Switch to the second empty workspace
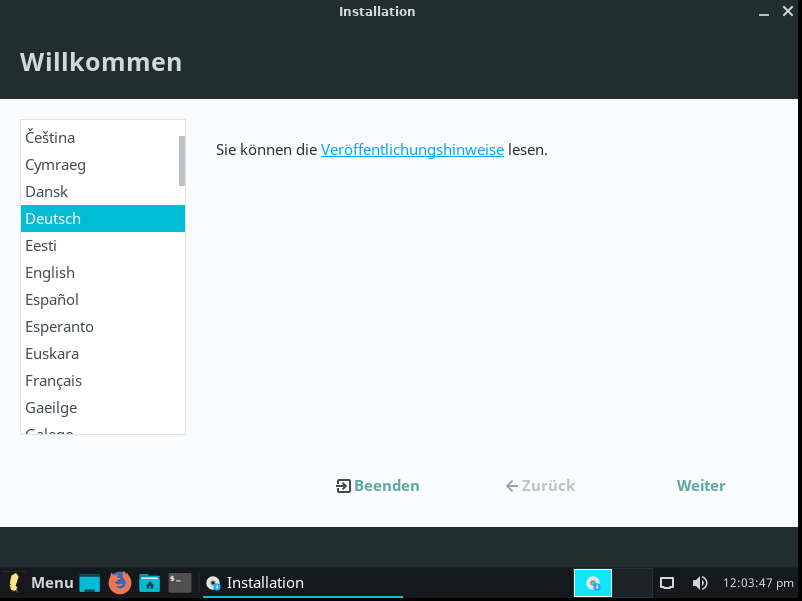The width and height of the screenshot is (802, 601). [632, 583]
